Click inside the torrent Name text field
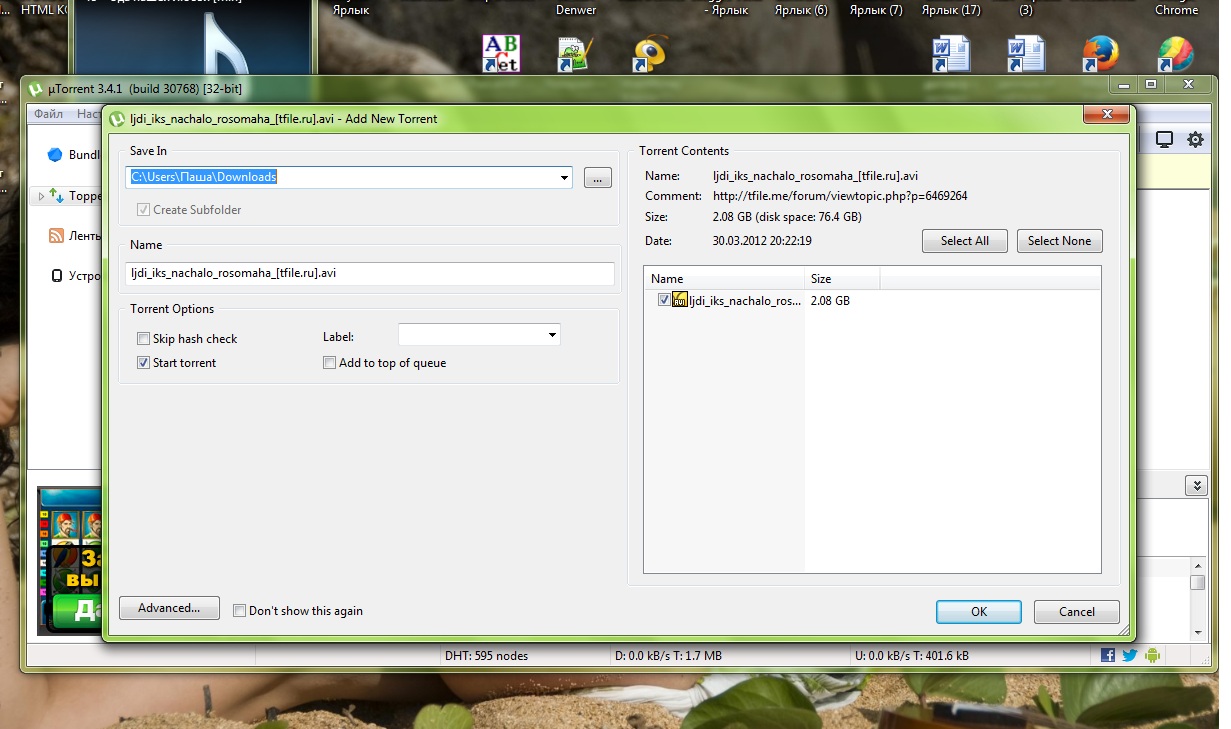The width and height of the screenshot is (1231, 729). click(x=370, y=274)
